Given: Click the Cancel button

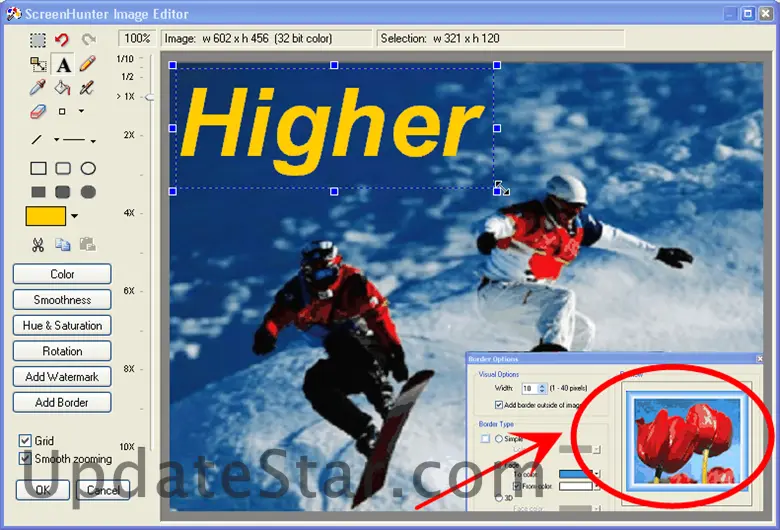Looking at the screenshot, I should [103, 490].
